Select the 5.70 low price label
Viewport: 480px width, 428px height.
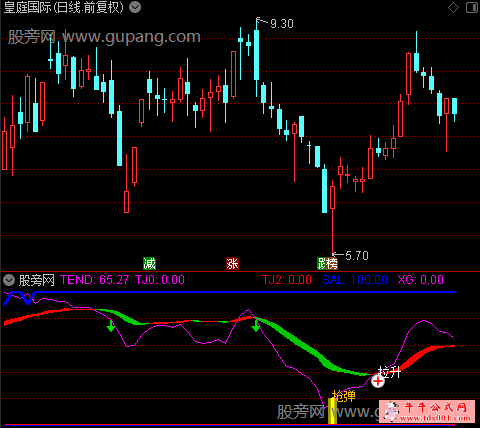click(357, 256)
